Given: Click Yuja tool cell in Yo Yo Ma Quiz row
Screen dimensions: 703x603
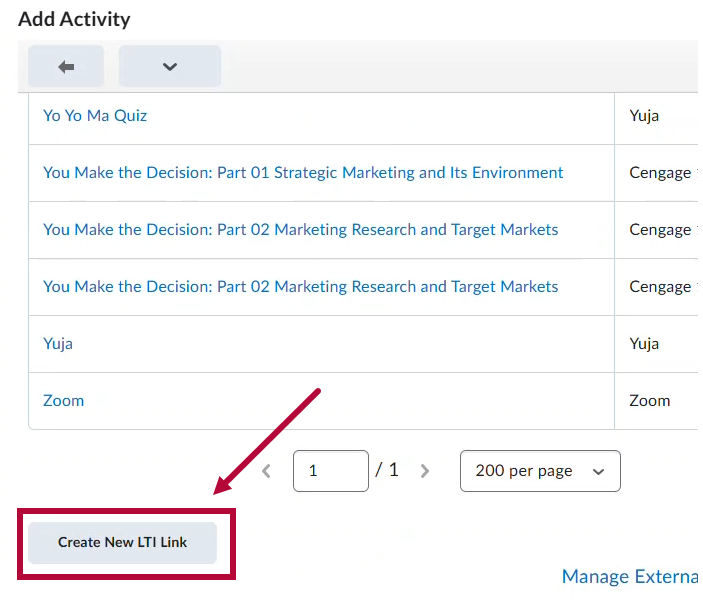Looking at the screenshot, I should point(644,116).
